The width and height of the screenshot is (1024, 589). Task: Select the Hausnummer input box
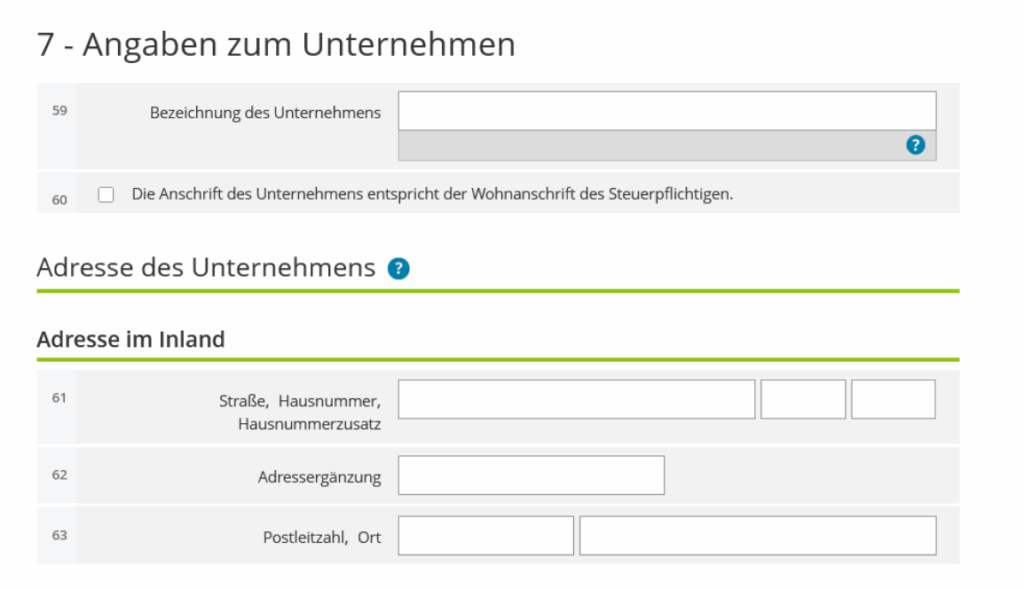click(803, 399)
